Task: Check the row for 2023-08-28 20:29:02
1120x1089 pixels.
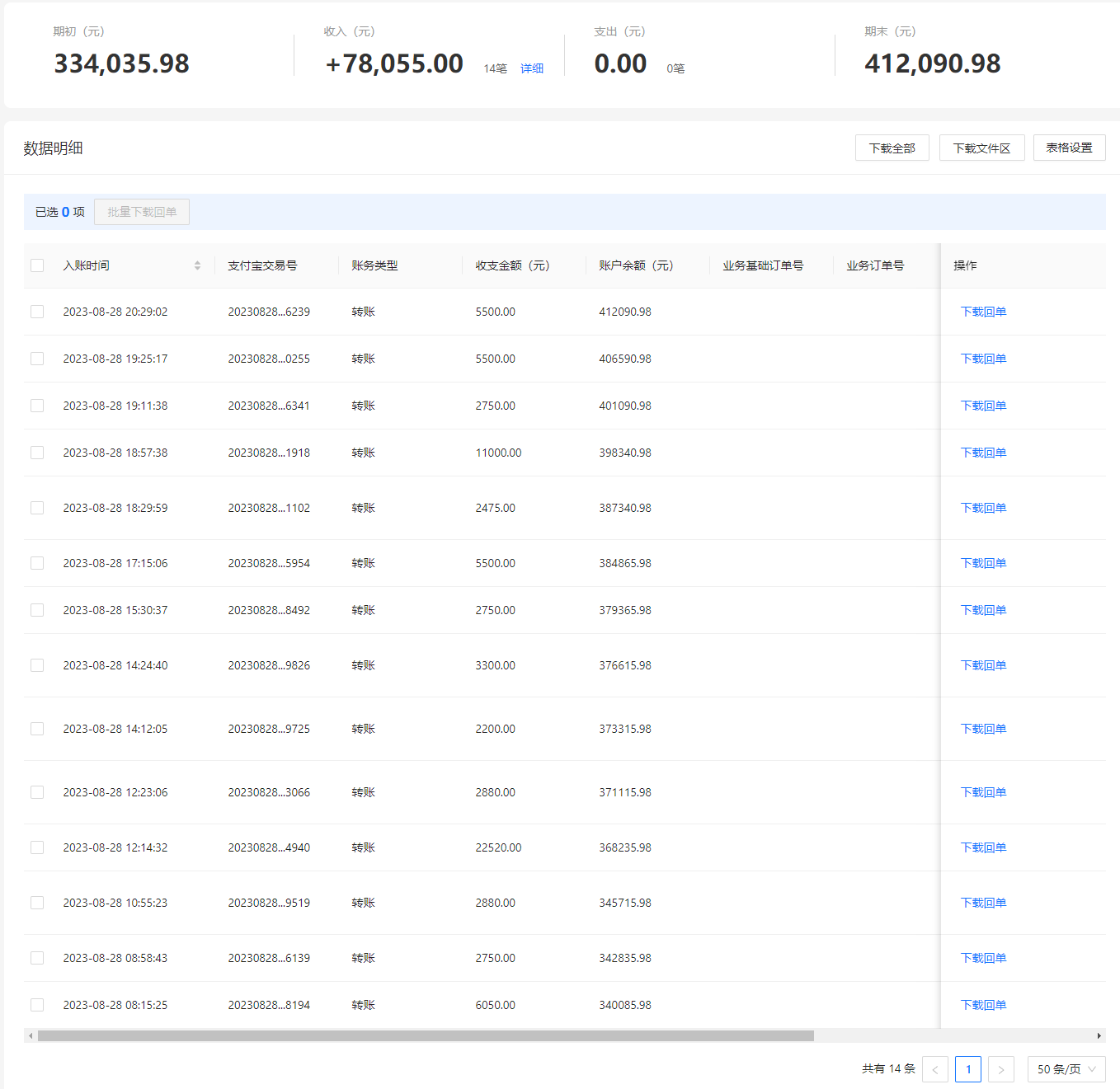Action: point(37,312)
